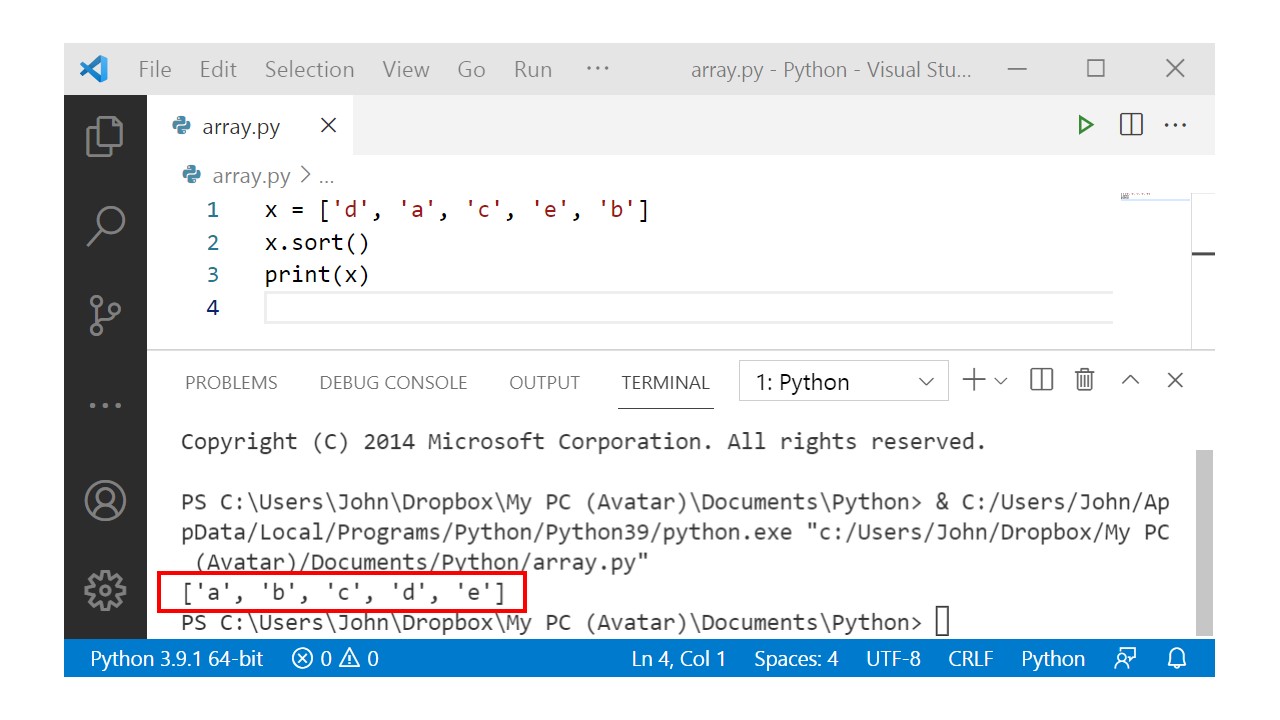The width and height of the screenshot is (1280, 720).
Task: Open the 1: Python terminal selector dropdown
Action: click(x=844, y=382)
